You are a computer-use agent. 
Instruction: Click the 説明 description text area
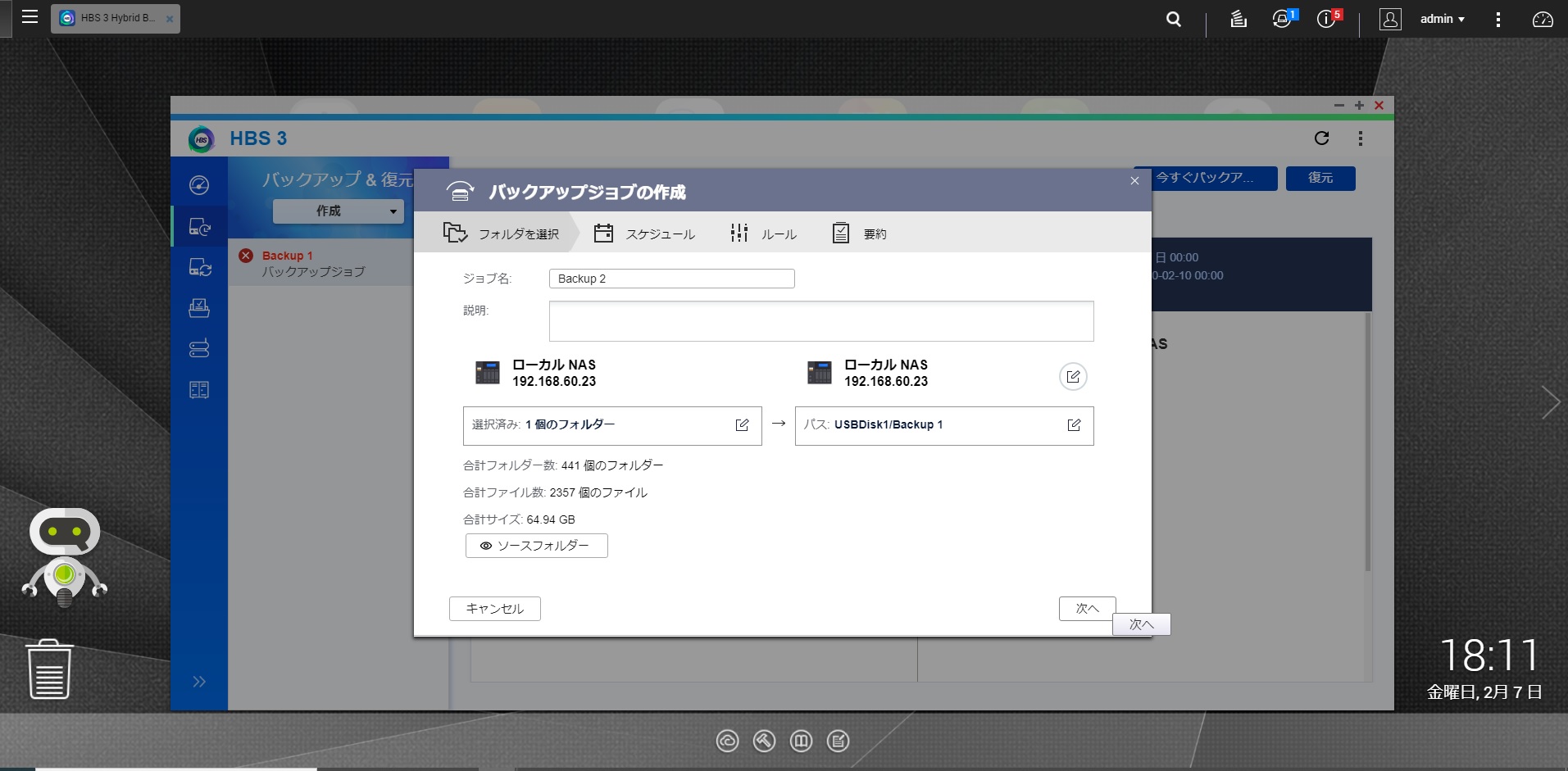[821, 321]
